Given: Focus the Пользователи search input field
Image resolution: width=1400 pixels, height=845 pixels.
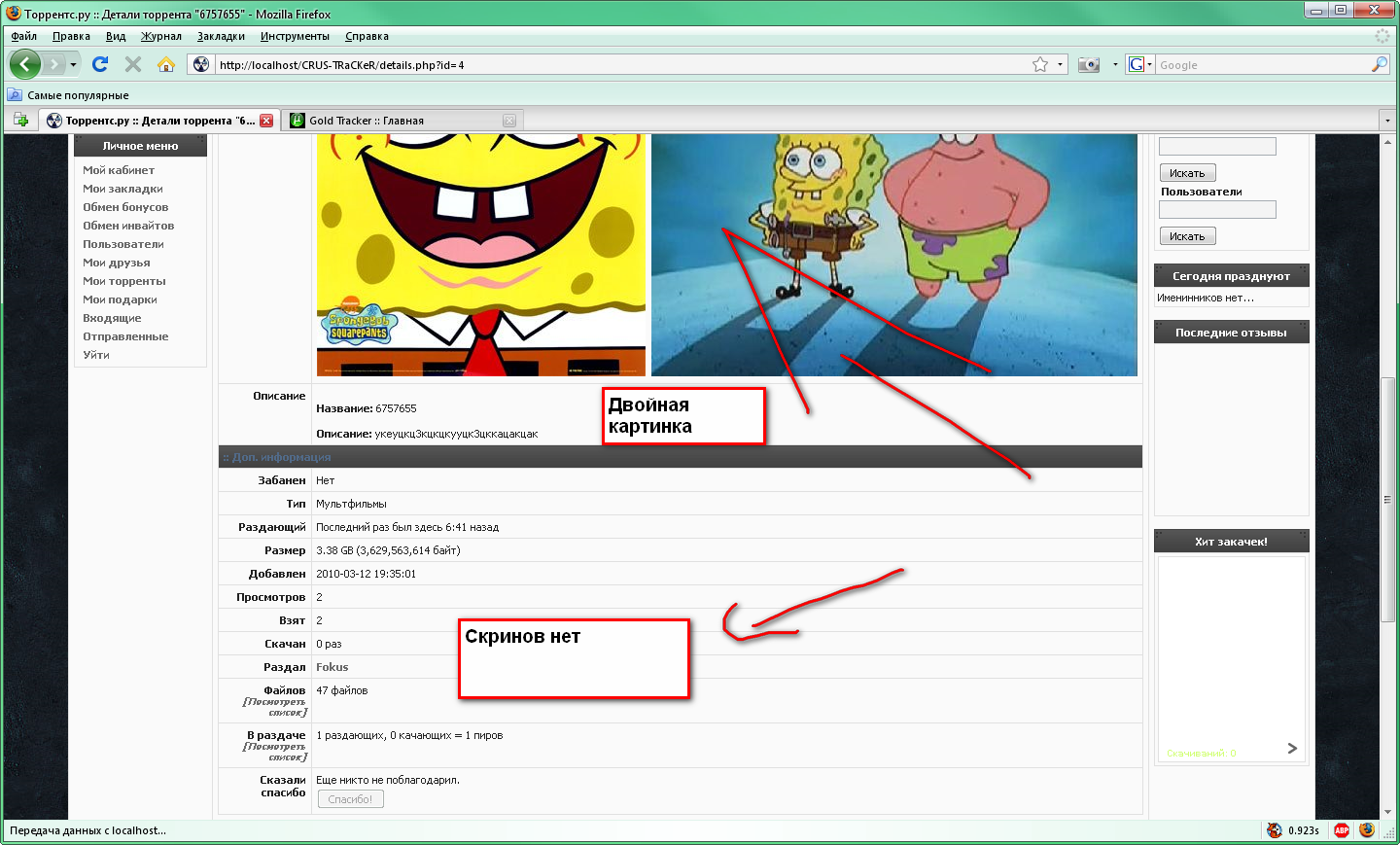Looking at the screenshot, I should pyautogui.click(x=1217, y=210).
